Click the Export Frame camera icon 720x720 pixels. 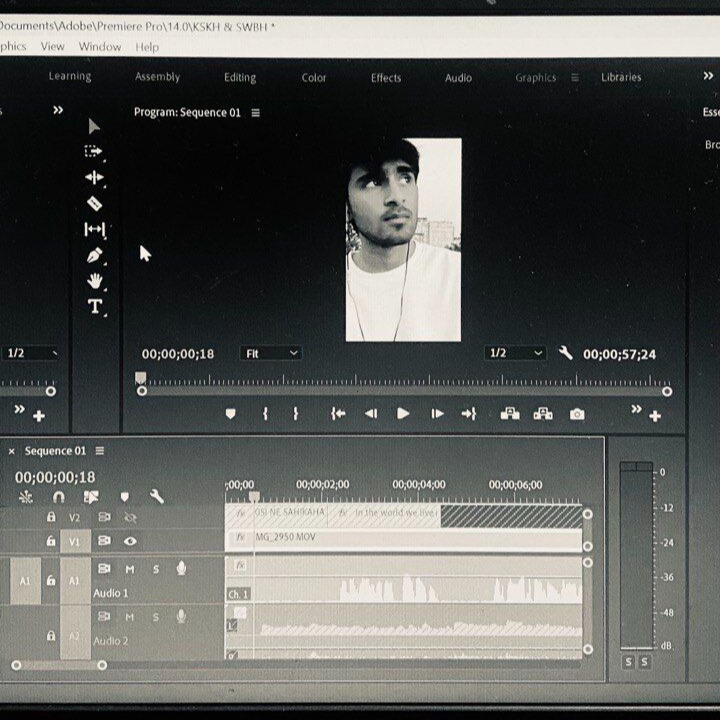pos(577,413)
